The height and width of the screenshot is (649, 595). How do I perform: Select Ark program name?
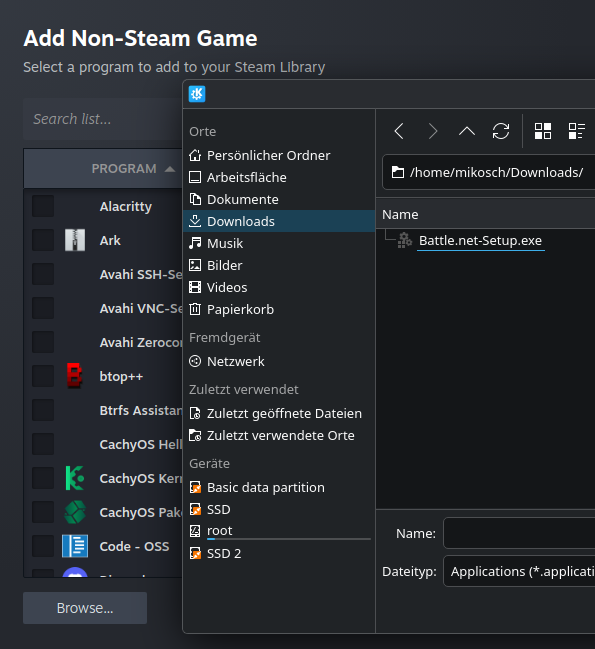point(110,240)
